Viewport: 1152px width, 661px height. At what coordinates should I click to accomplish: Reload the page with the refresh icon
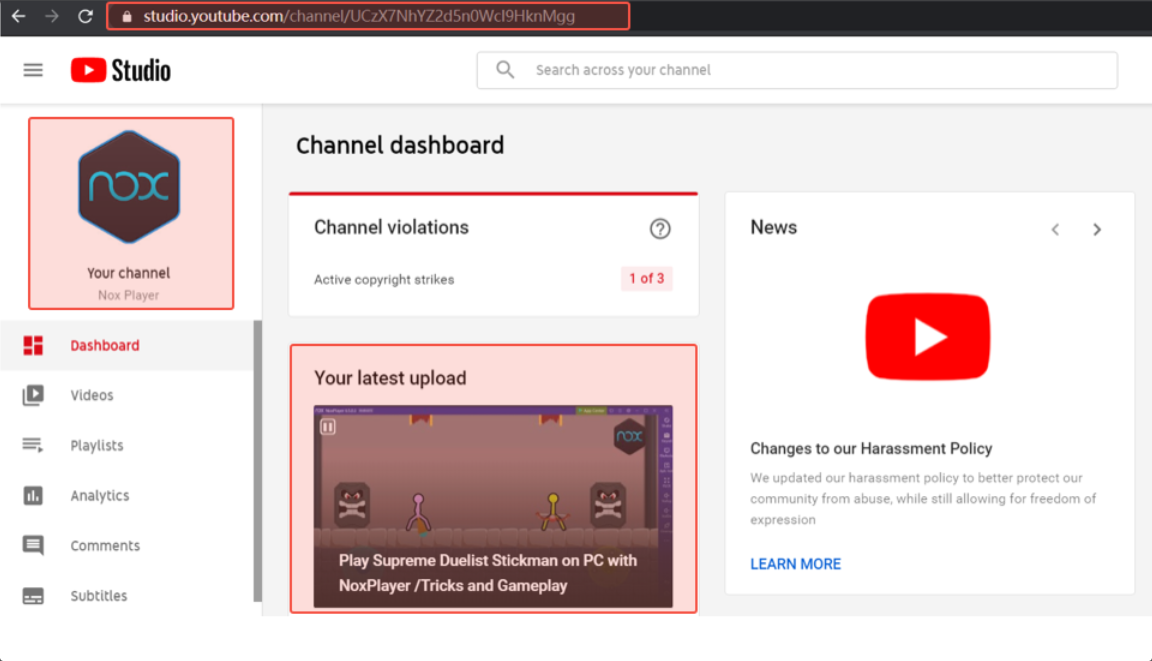coord(85,15)
